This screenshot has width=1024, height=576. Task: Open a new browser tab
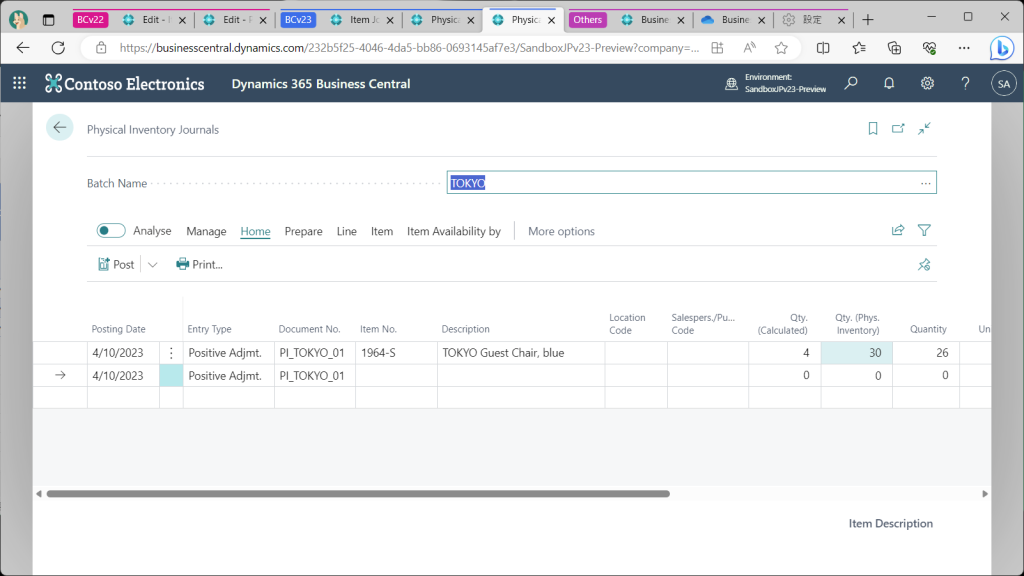867,20
